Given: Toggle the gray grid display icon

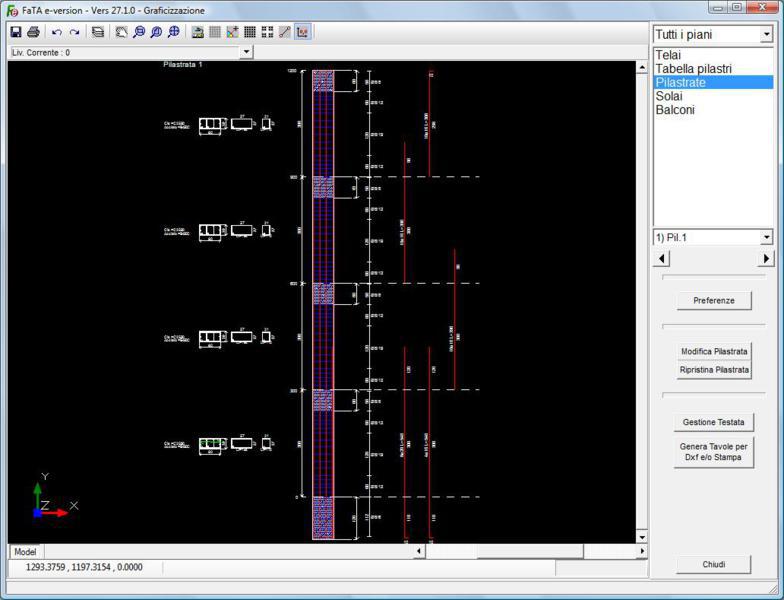Looking at the screenshot, I should tap(215, 32).
